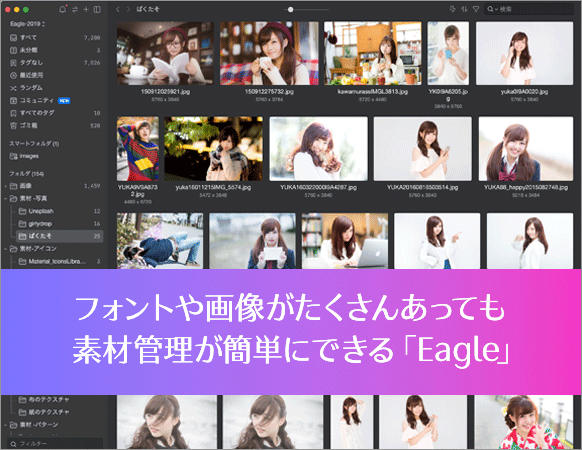
Task: Open thumbnail 150912025921.jpg
Action: tap(165, 53)
